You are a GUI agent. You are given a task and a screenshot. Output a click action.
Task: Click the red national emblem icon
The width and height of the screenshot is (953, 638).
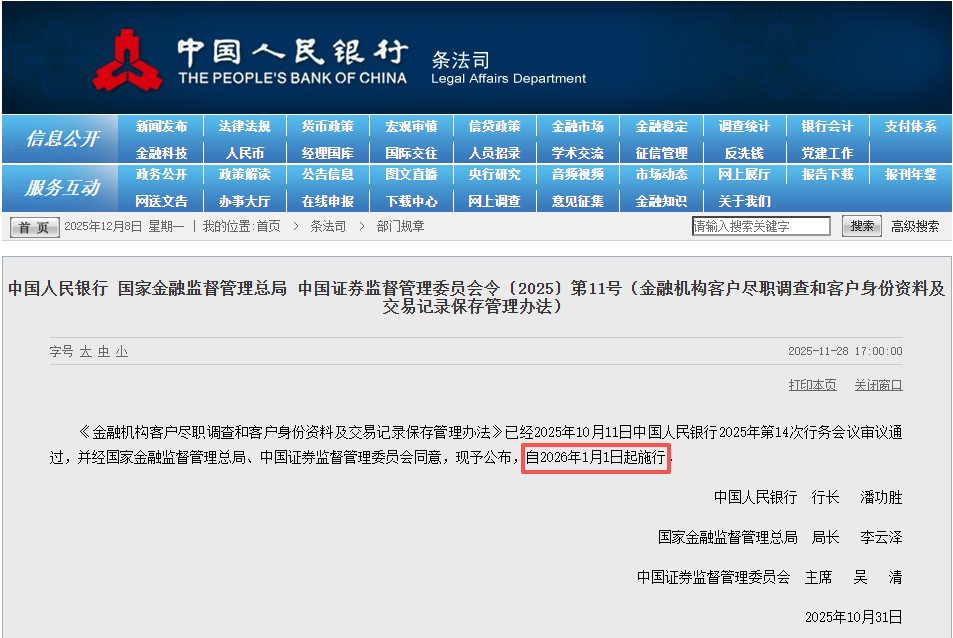point(128,58)
